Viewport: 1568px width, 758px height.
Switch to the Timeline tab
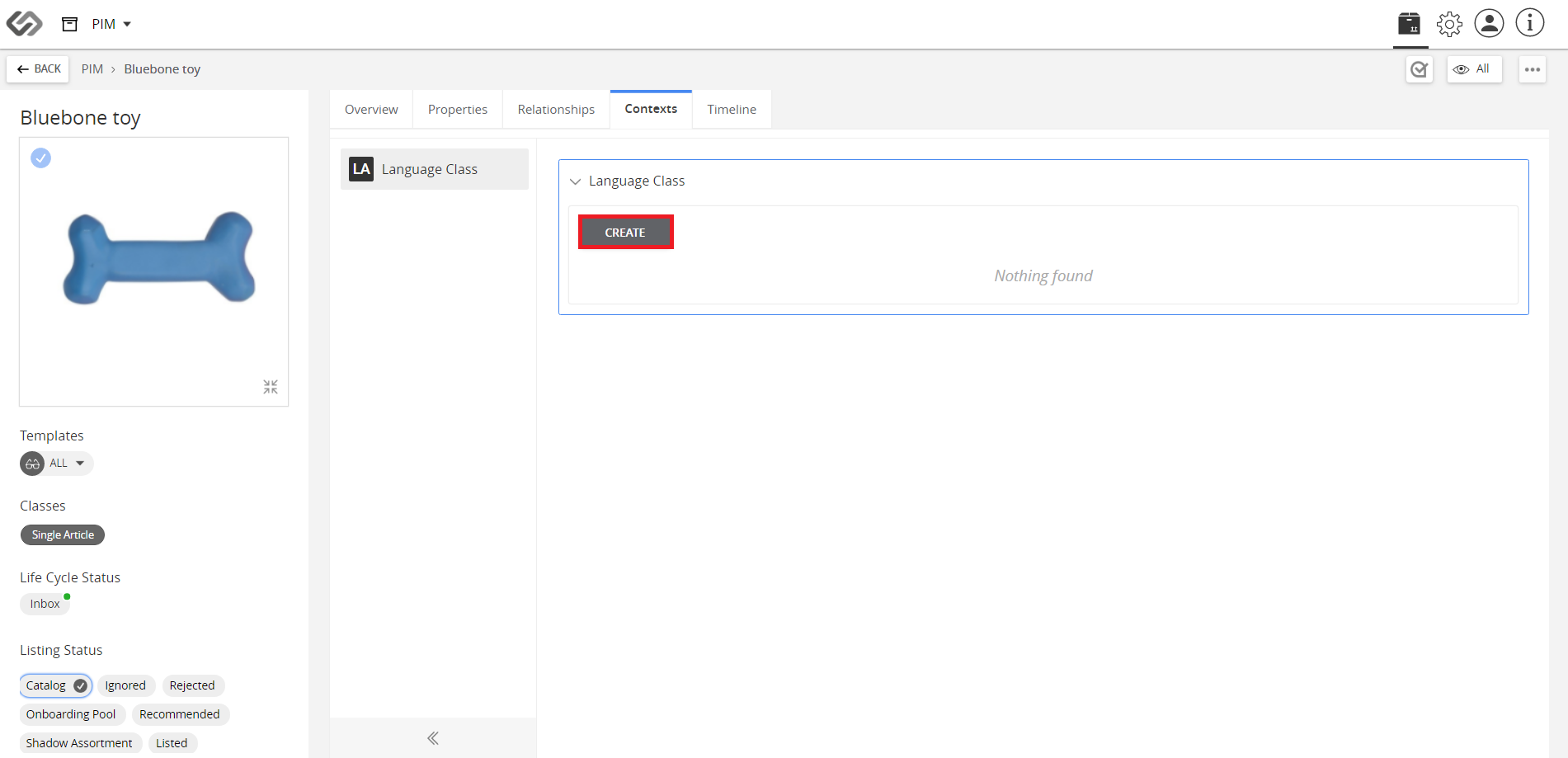point(732,110)
